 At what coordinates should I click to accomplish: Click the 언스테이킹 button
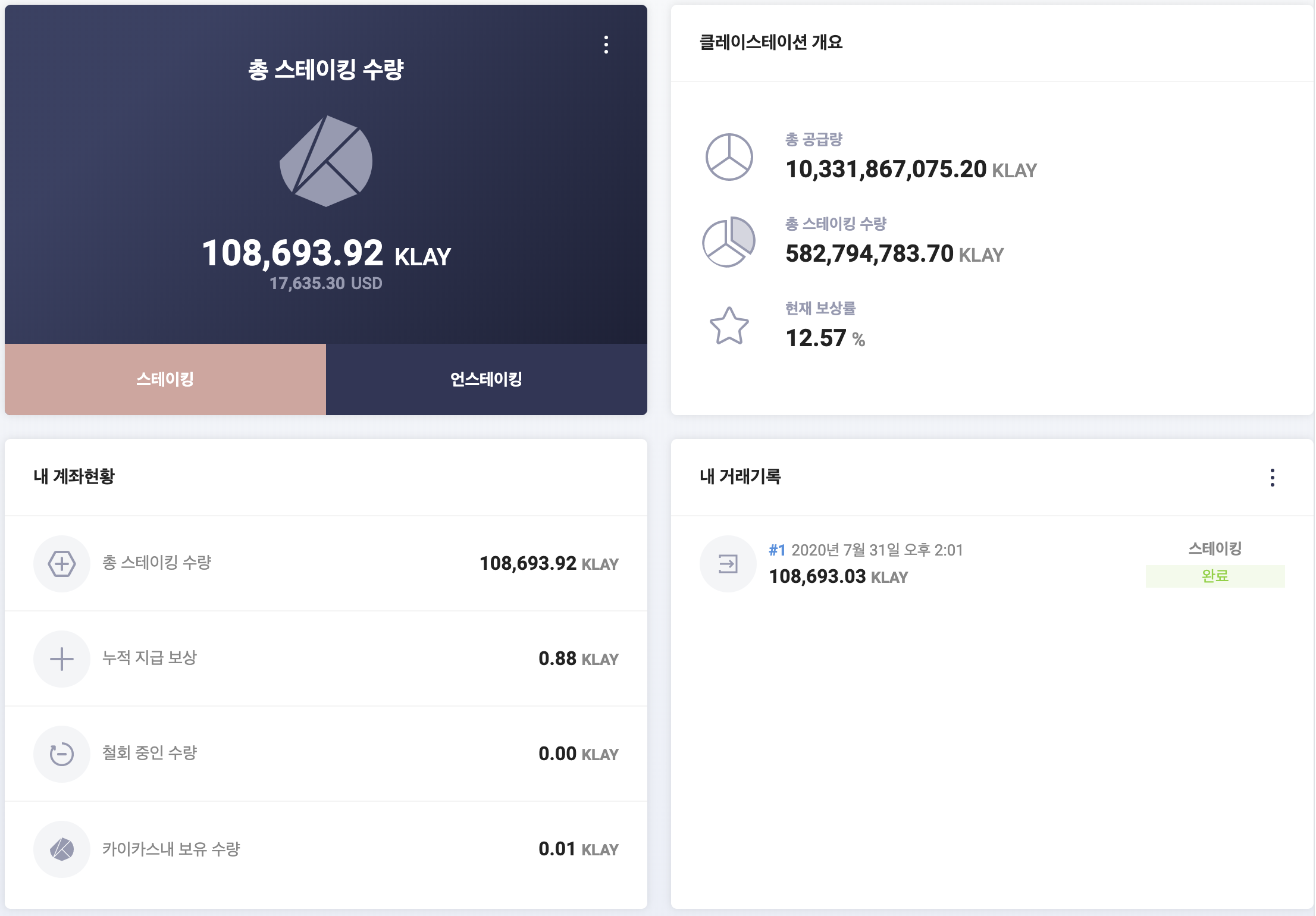click(x=486, y=379)
